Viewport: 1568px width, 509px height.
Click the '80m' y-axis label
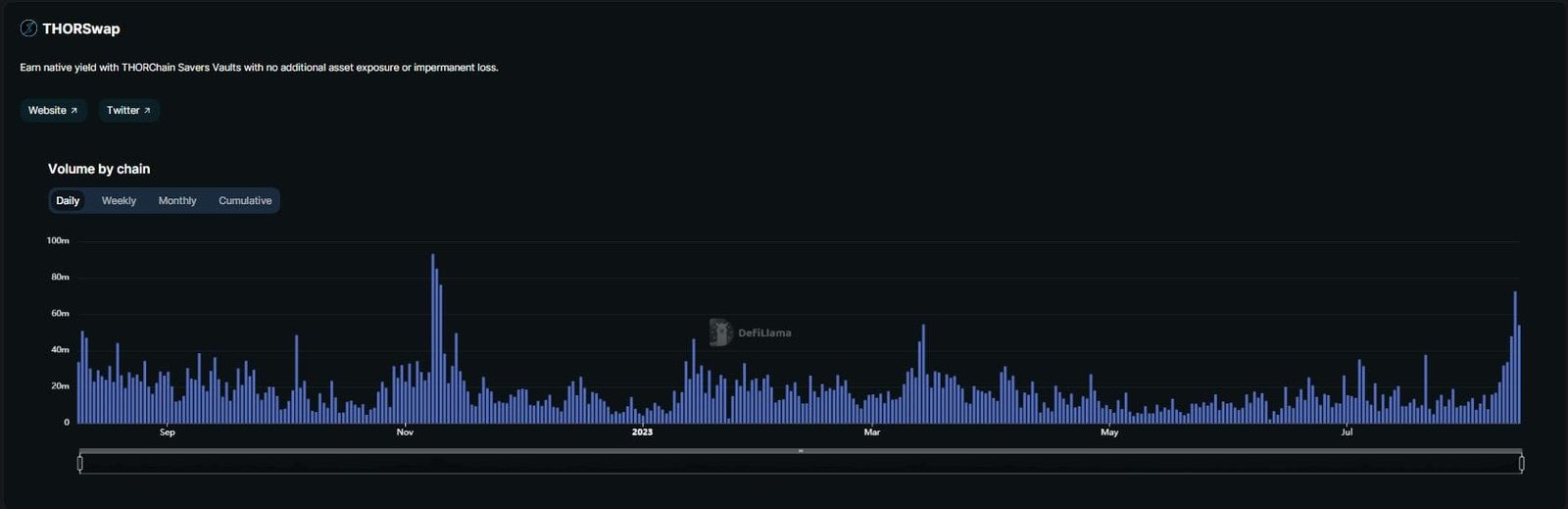61,277
